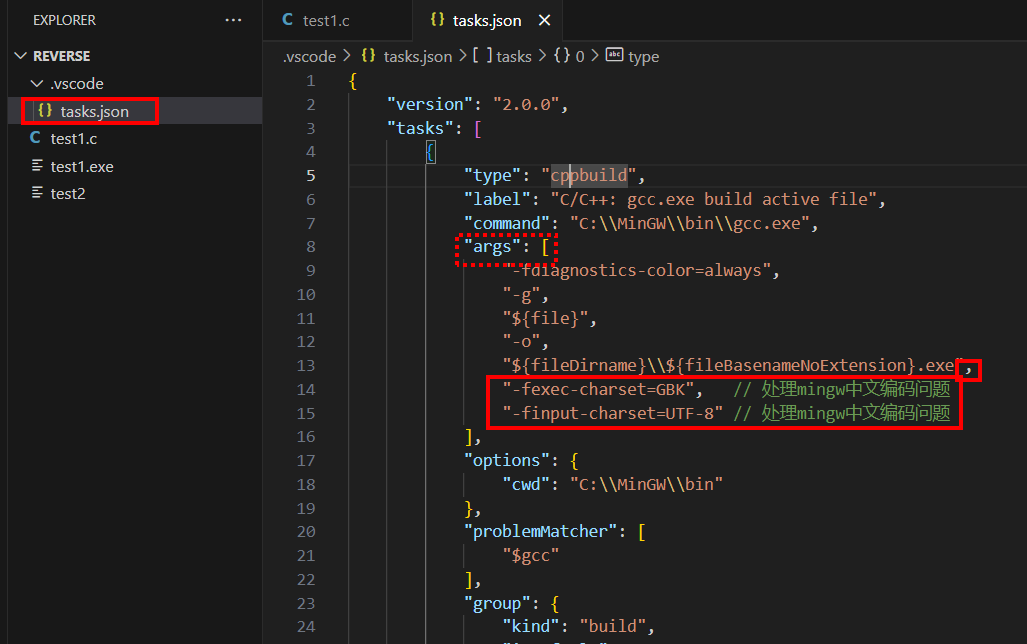1027x644 pixels.
Task: Place cursor on "version" key
Action: point(430,104)
